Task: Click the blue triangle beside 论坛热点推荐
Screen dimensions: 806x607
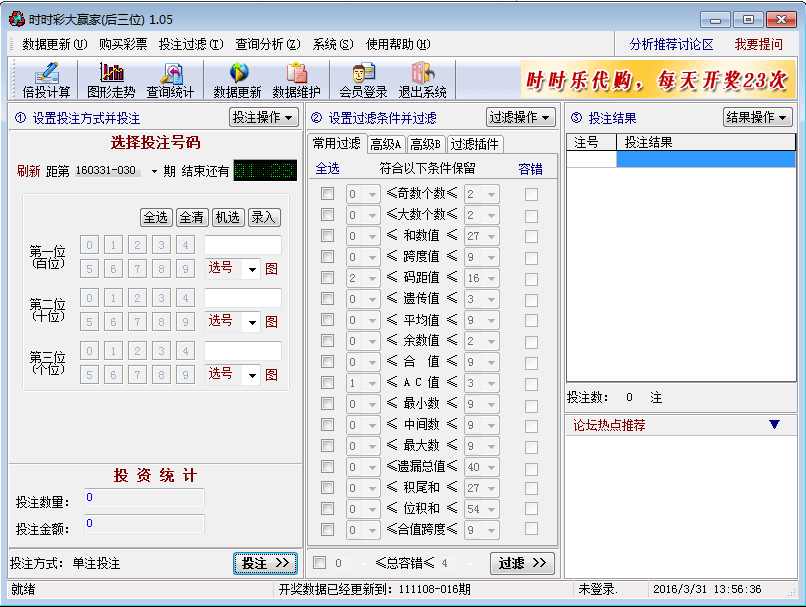Action: tap(774, 425)
